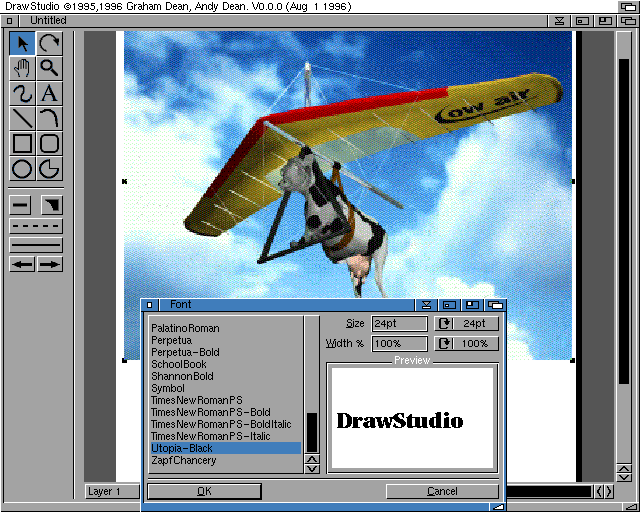Viewport: 640px width, 512px height.
Task: Click the hang glider cow image
Action: tap(348, 165)
